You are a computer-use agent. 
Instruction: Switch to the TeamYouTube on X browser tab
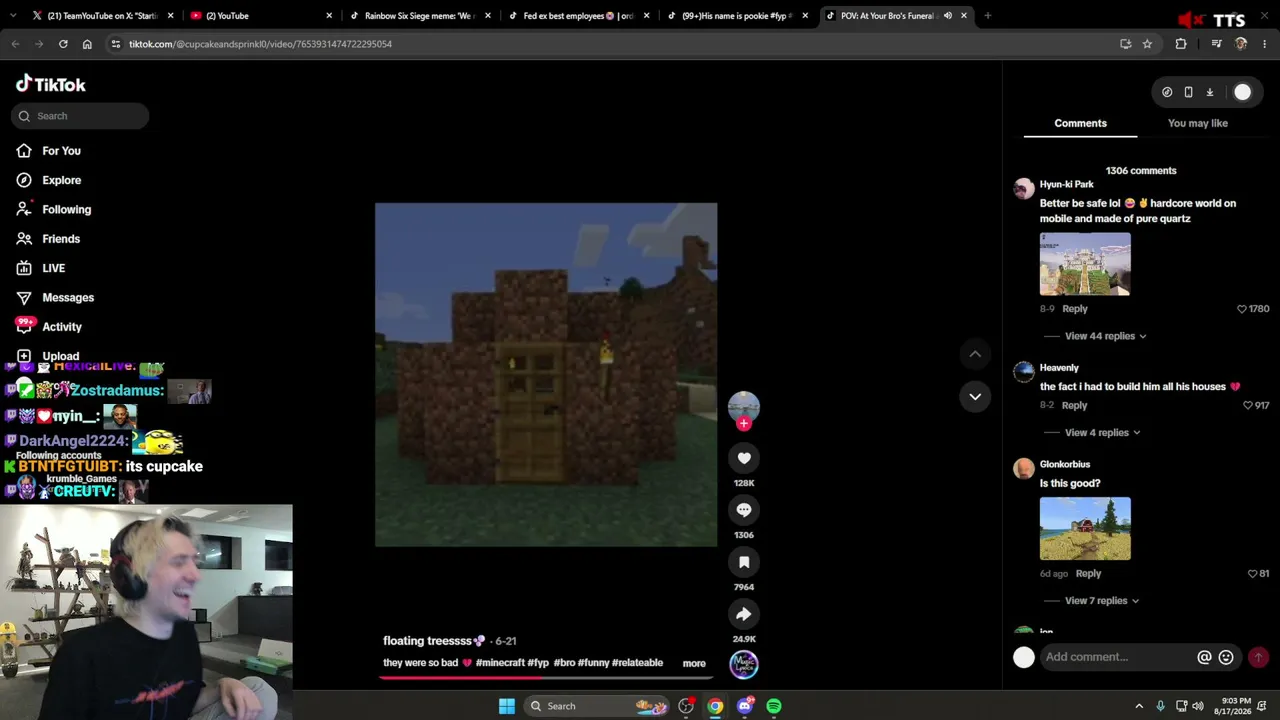pos(103,16)
